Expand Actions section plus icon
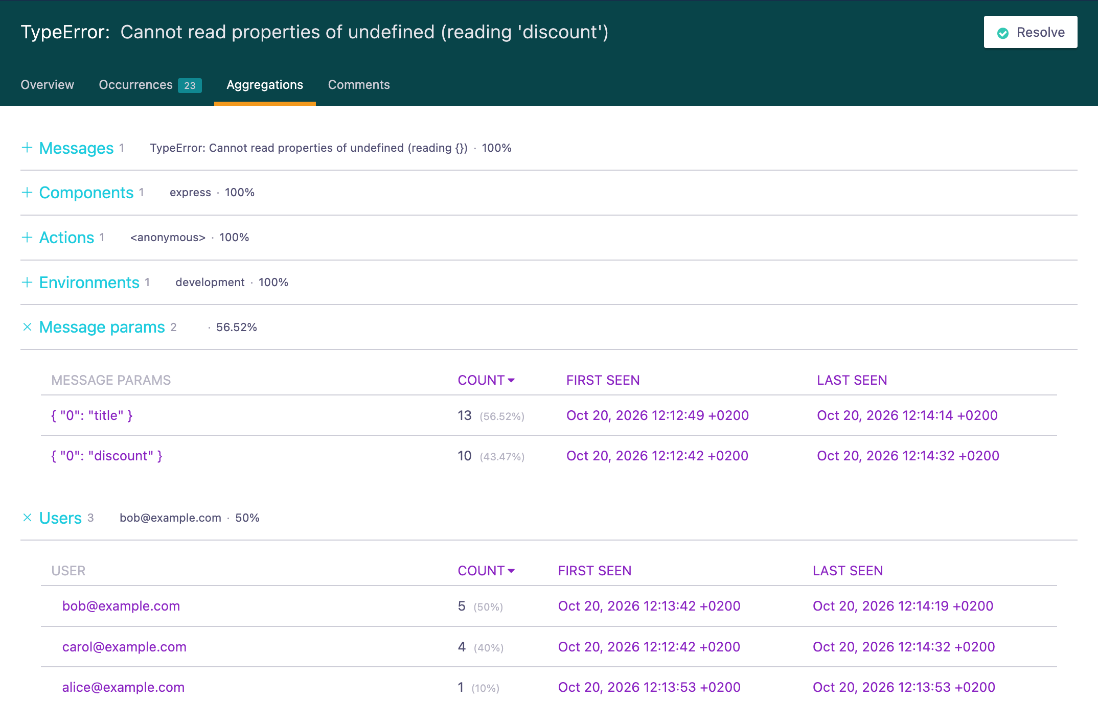Viewport: 1098px width, 701px height. tap(27, 237)
